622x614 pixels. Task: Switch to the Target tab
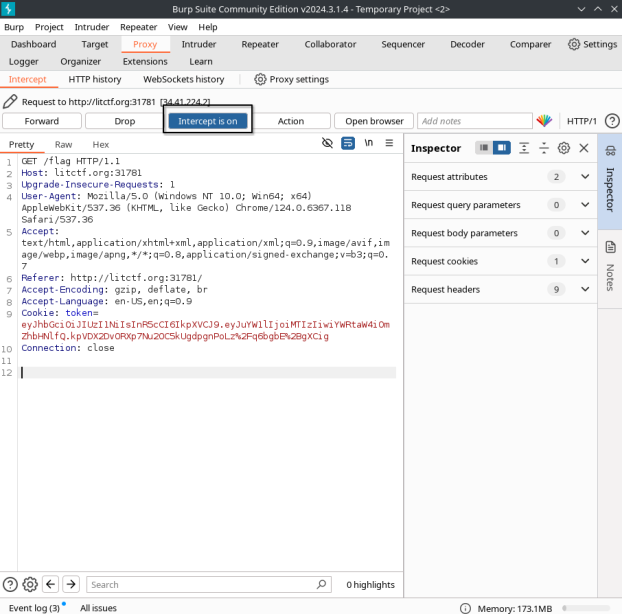point(95,44)
